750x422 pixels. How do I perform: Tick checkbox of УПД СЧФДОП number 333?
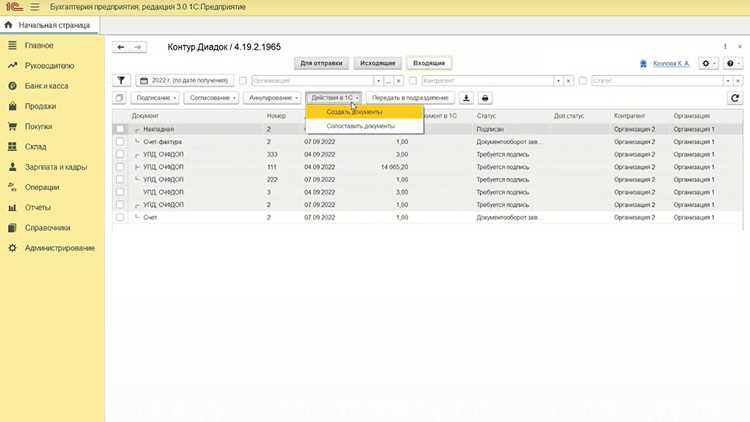[x=120, y=155]
